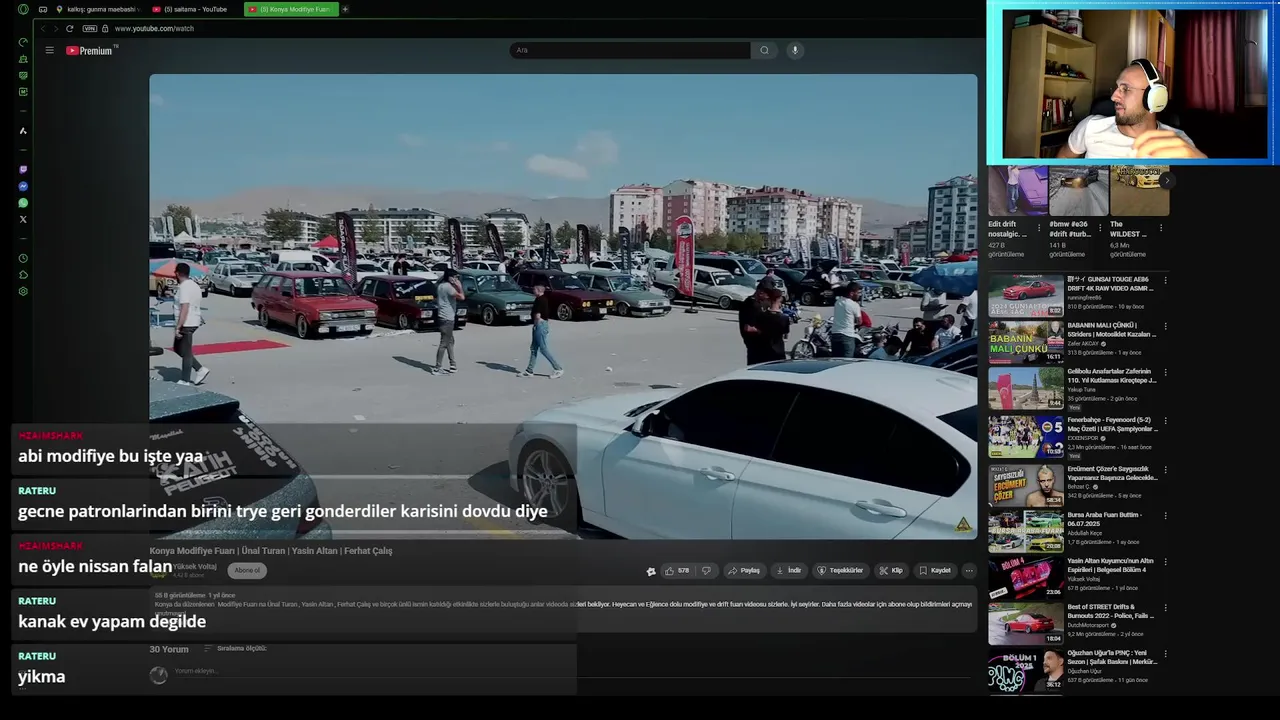Open X (Twitter) in the sidebar
The image size is (1280, 720).
[23, 219]
